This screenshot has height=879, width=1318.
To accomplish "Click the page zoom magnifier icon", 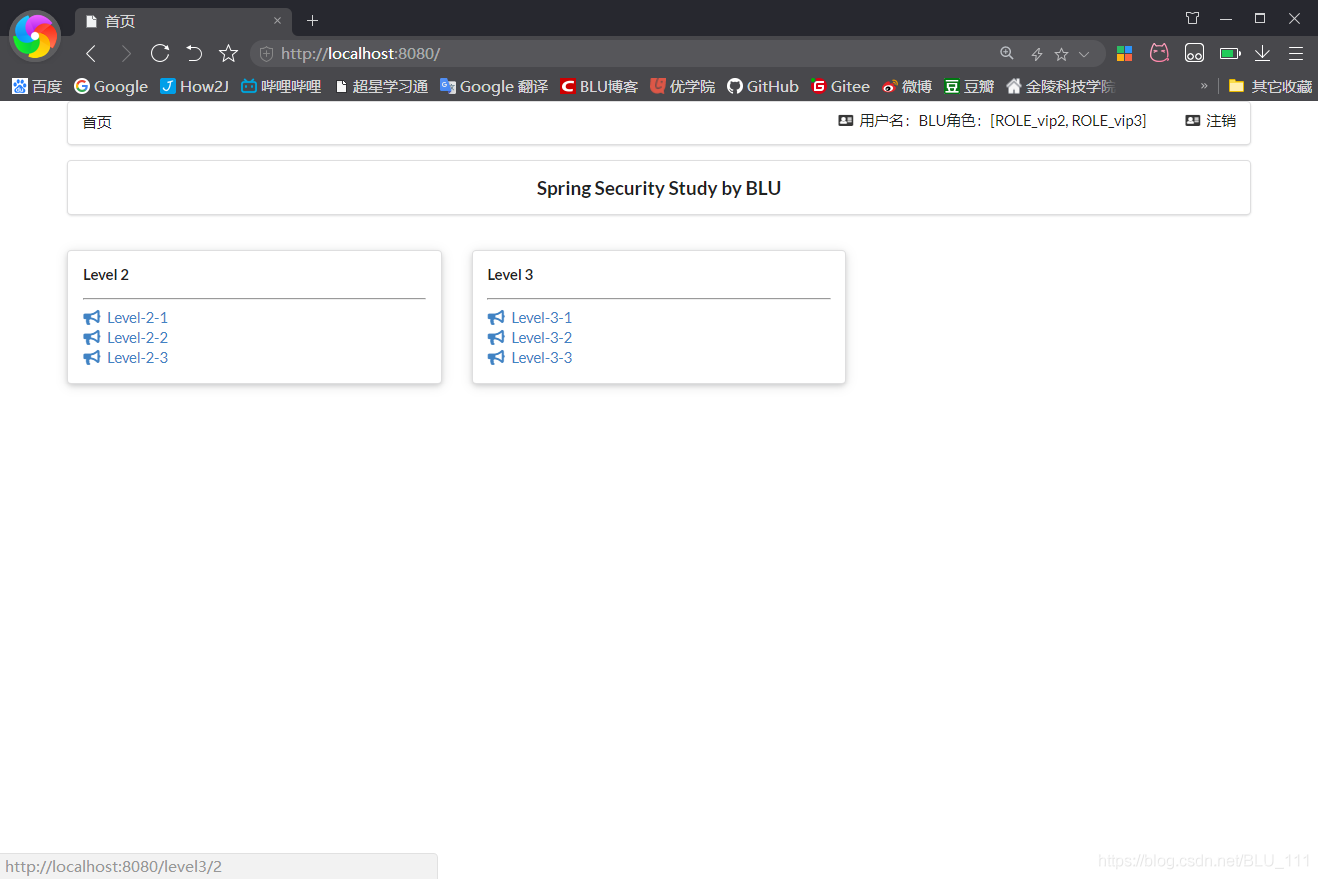I will point(1006,53).
